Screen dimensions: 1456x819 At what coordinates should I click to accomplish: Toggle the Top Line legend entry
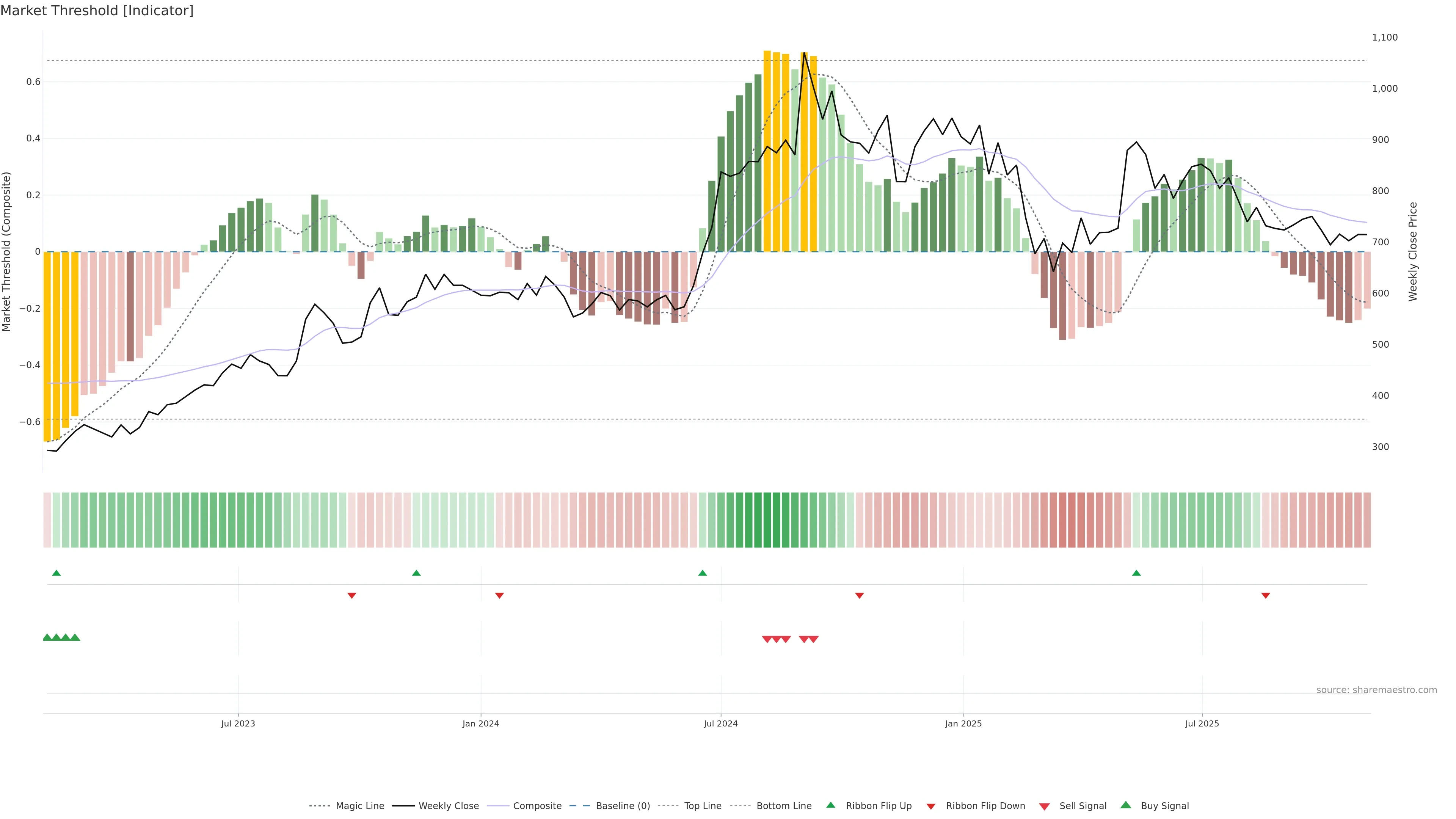(703, 805)
